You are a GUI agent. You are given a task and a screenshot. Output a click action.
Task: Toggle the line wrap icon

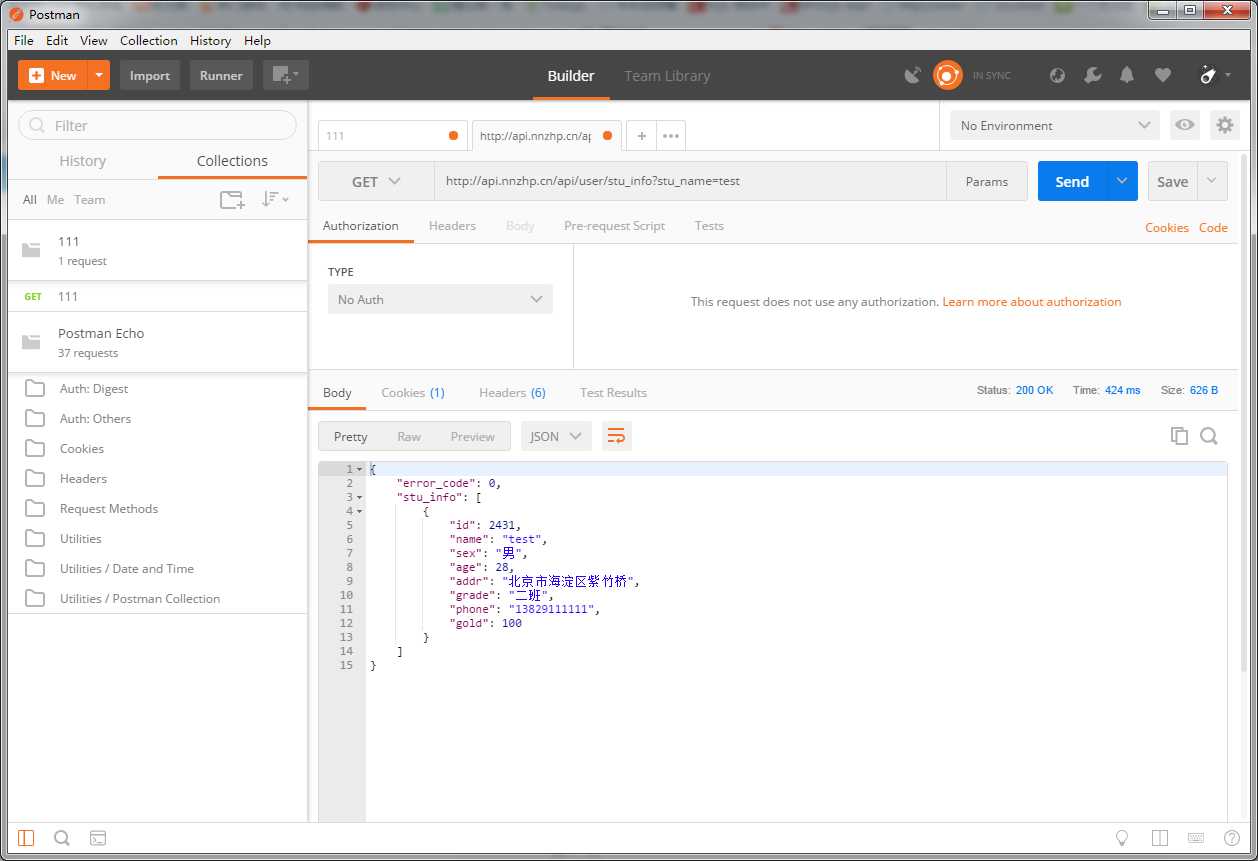(x=617, y=436)
